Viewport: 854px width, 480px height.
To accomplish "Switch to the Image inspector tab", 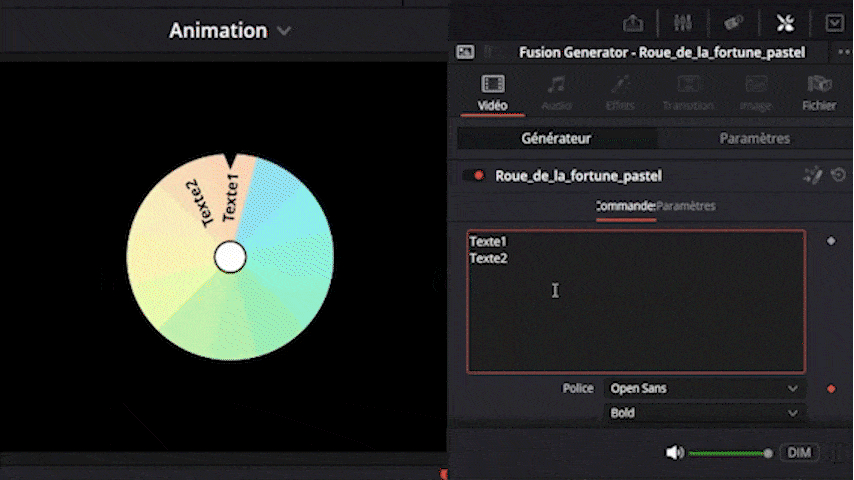I will (x=755, y=93).
